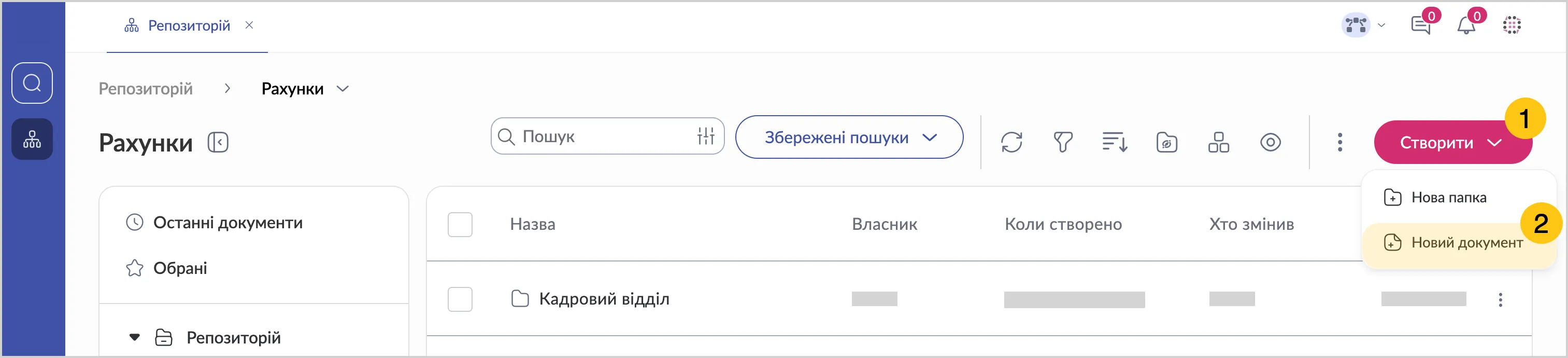The image size is (1568, 358).
Task: Click the Пошук search field
Action: 603,136
